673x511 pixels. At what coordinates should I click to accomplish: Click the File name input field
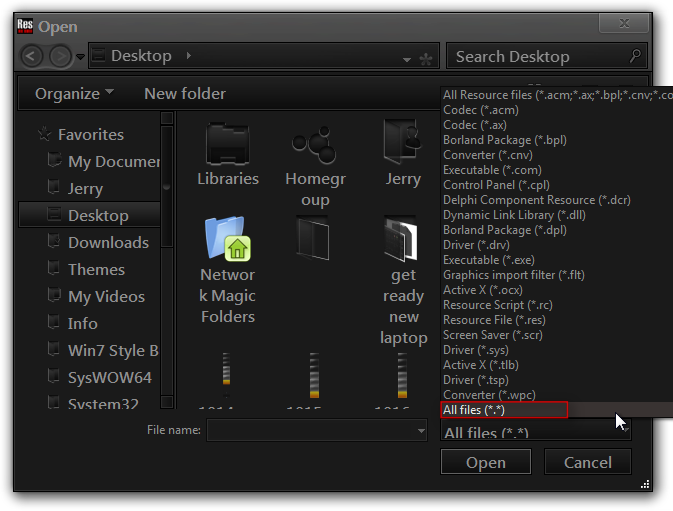tap(317, 430)
